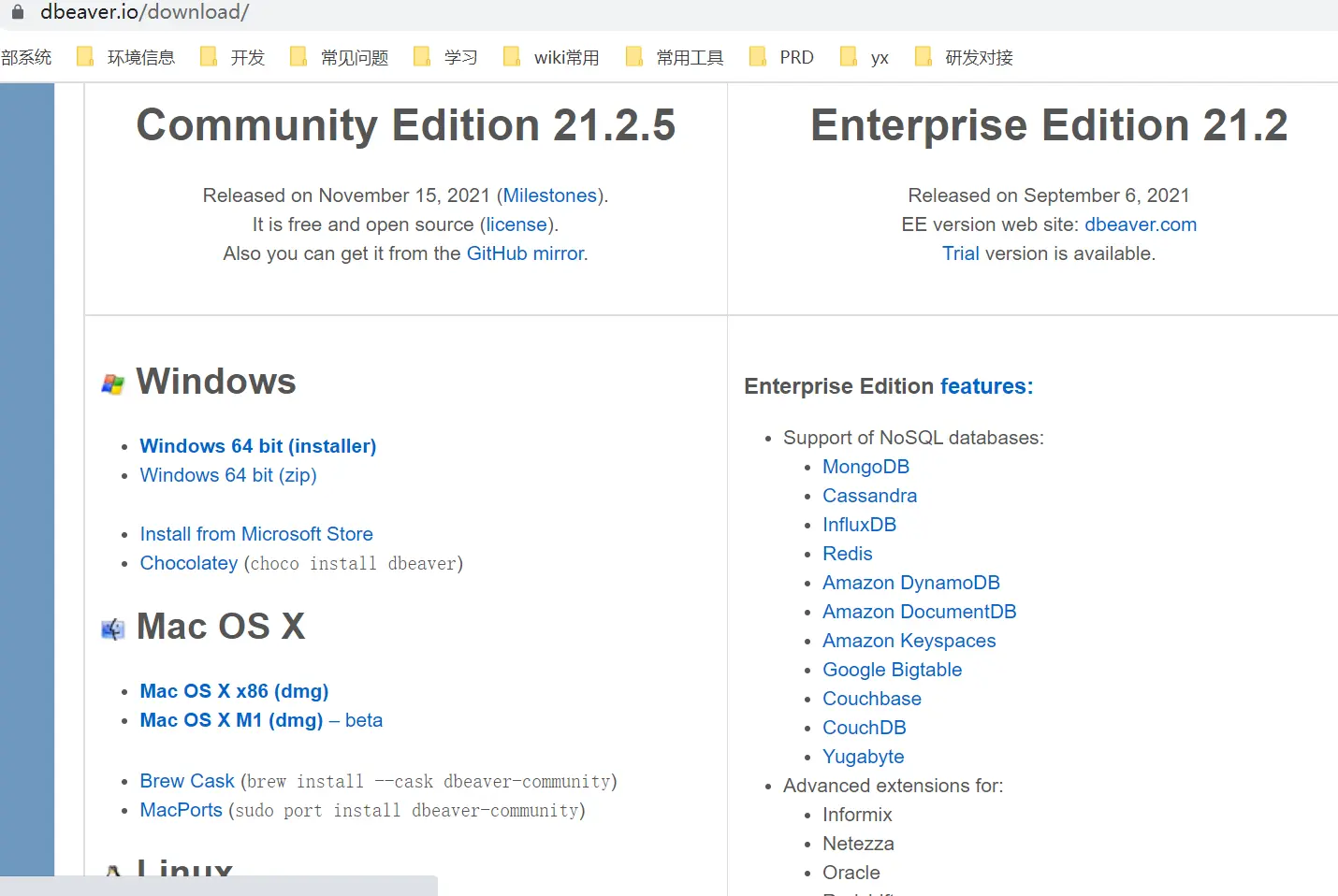The image size is (1338, 896).
Task: Open Install from Microsoft Store link
Action: (x=256, y=534)
